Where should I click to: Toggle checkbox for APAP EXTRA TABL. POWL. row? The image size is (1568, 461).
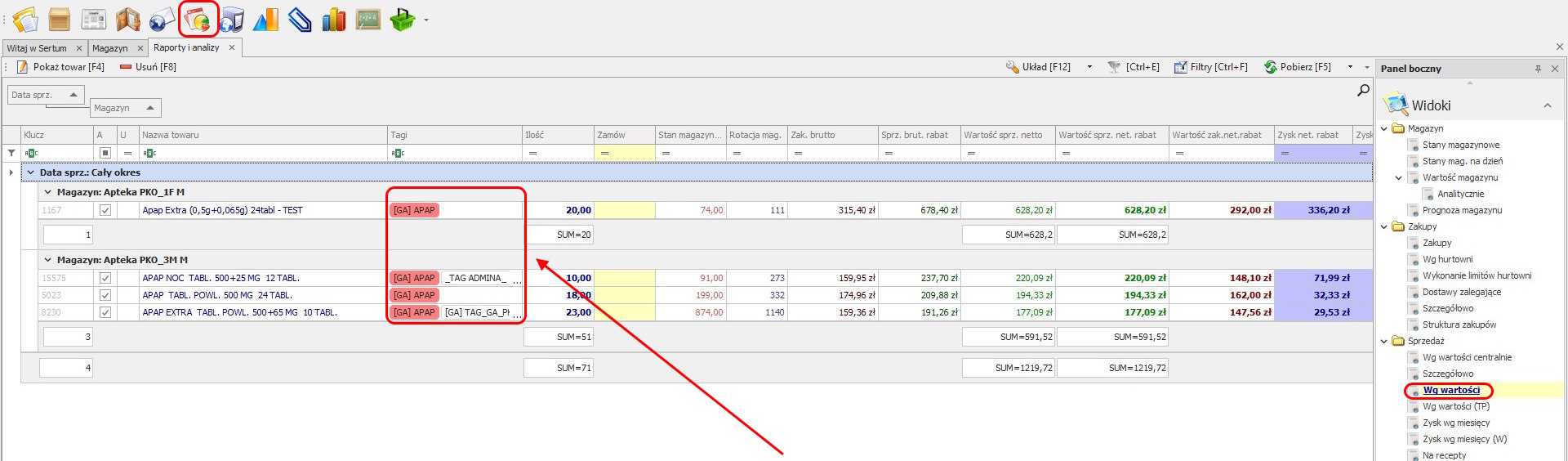[x=105, y=312]
